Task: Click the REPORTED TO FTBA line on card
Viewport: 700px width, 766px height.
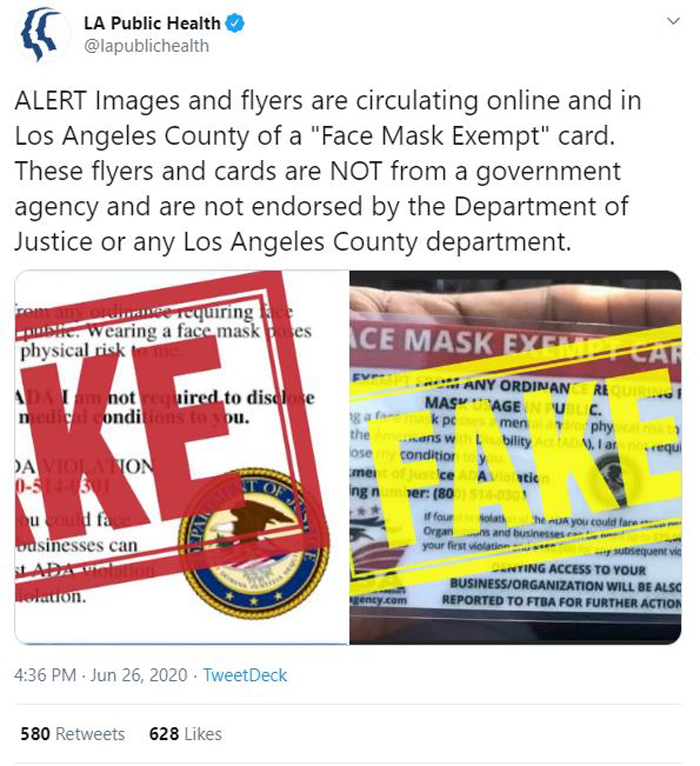Action: (x=561, y=602)
